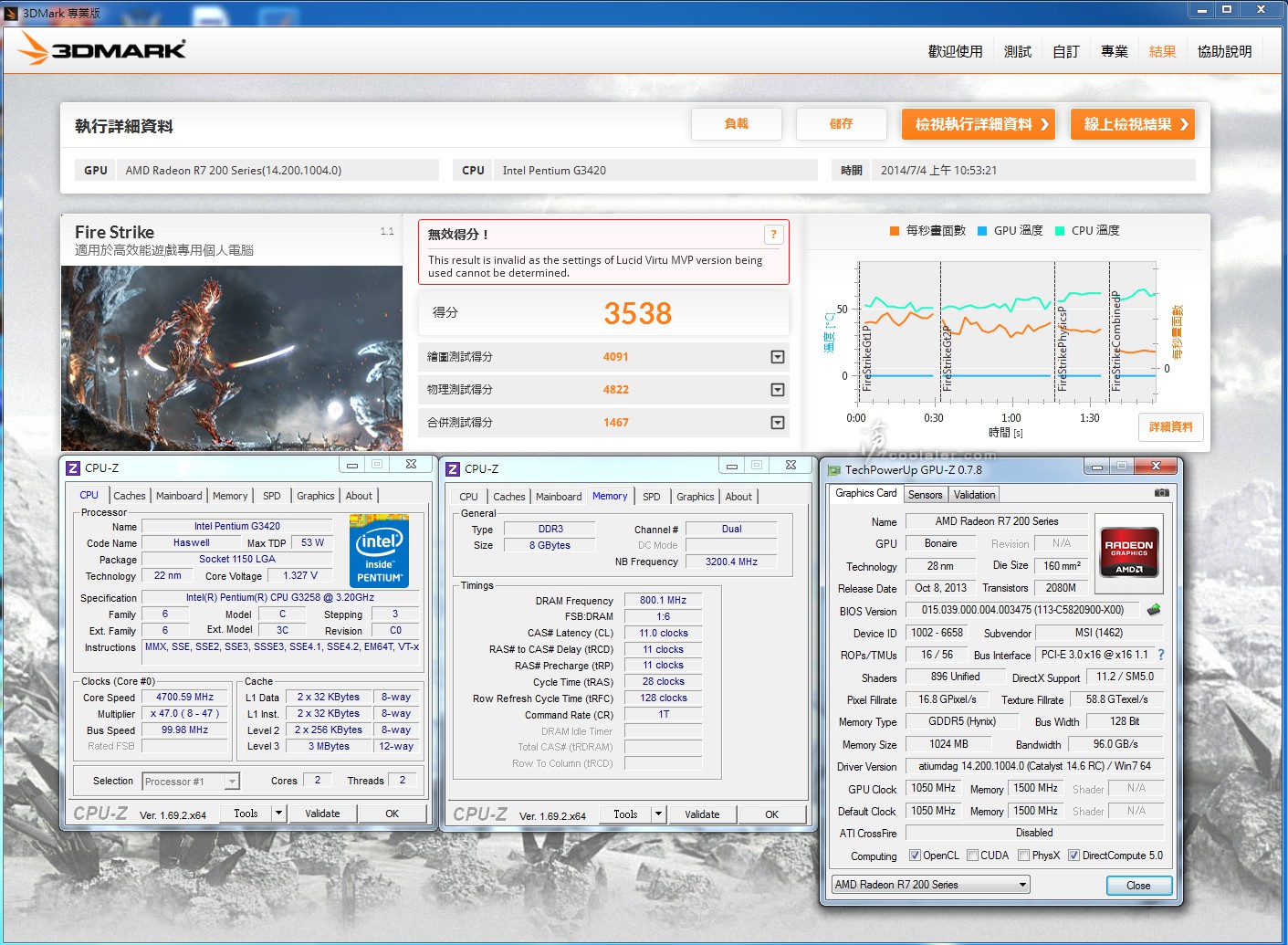The width and height of the screenshot is (1288, 945).
Task: Click the 3DMark logo in header
Action: pyautogui.click(x=102, y=49)
